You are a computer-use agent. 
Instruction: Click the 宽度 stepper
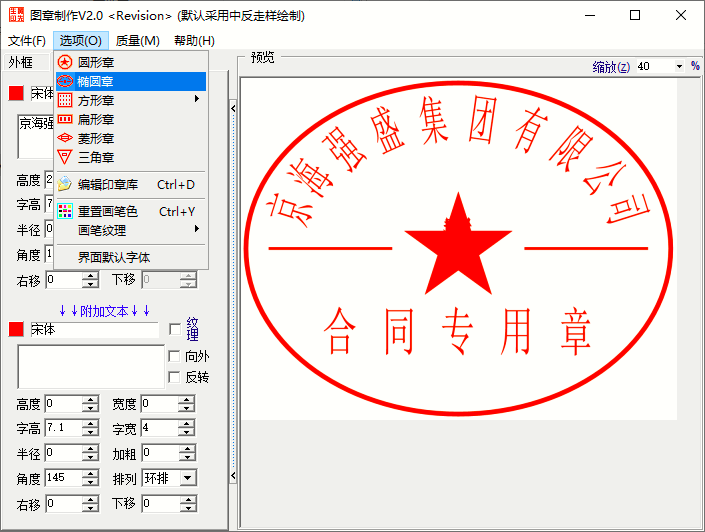(186, 404)
